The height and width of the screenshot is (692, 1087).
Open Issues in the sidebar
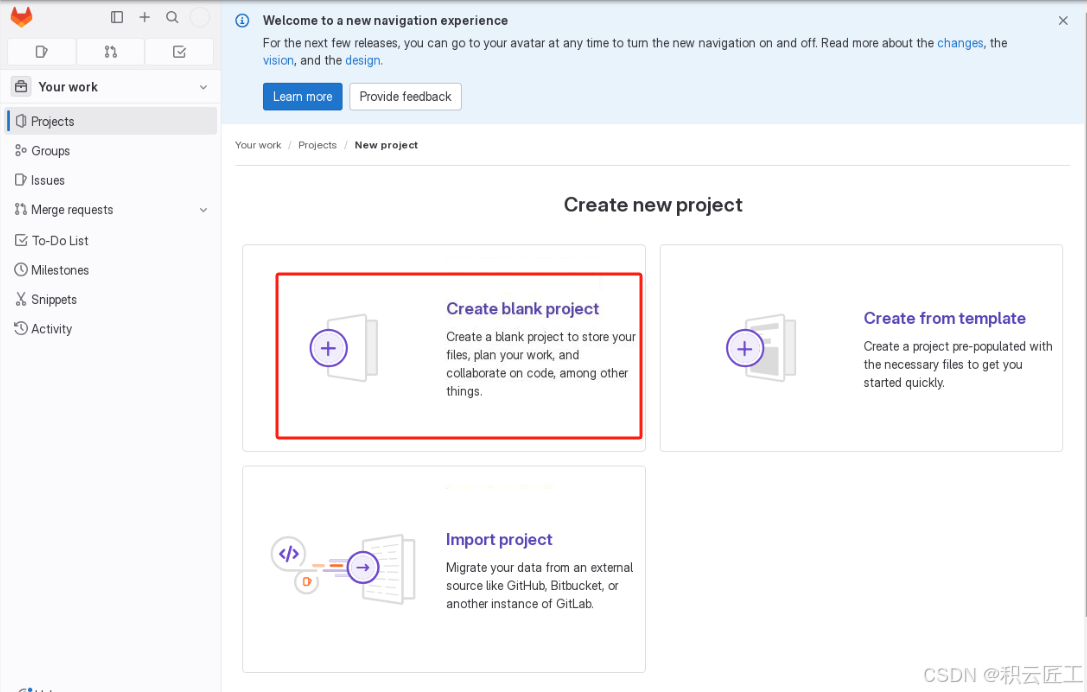pyautogui.click(x=112, y=180)
